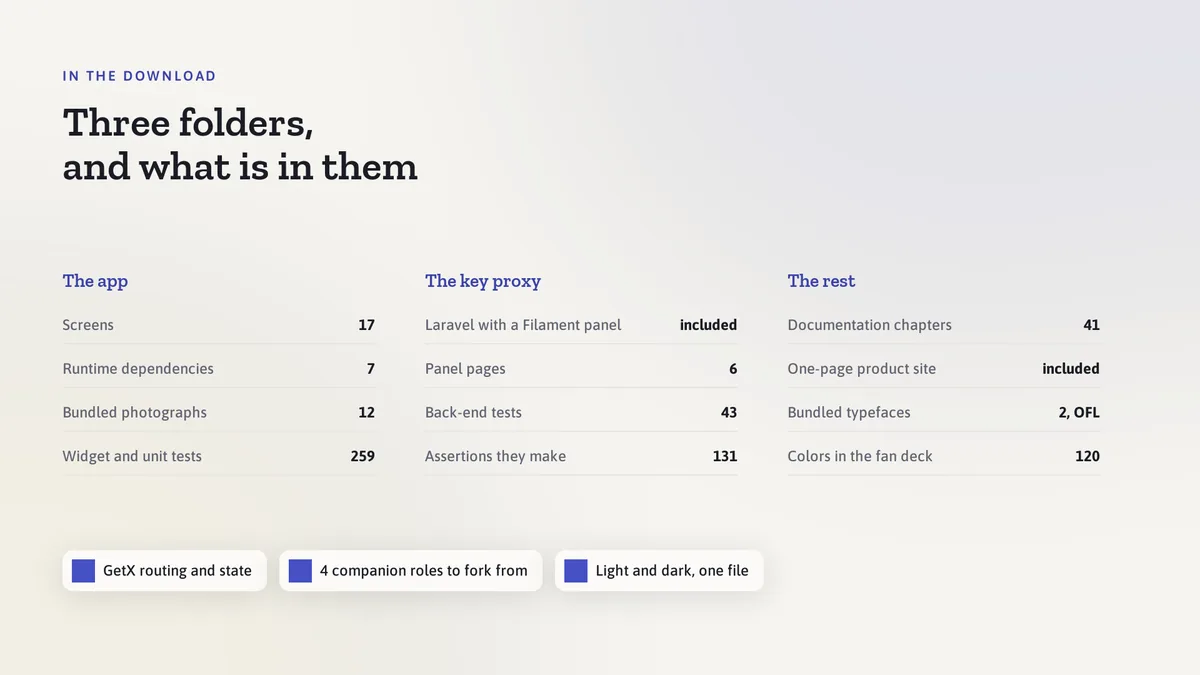The width and height of the screenshot is (1200, 675).
Task: Select the GetX routing and state chip
Action: coord(165,571)
